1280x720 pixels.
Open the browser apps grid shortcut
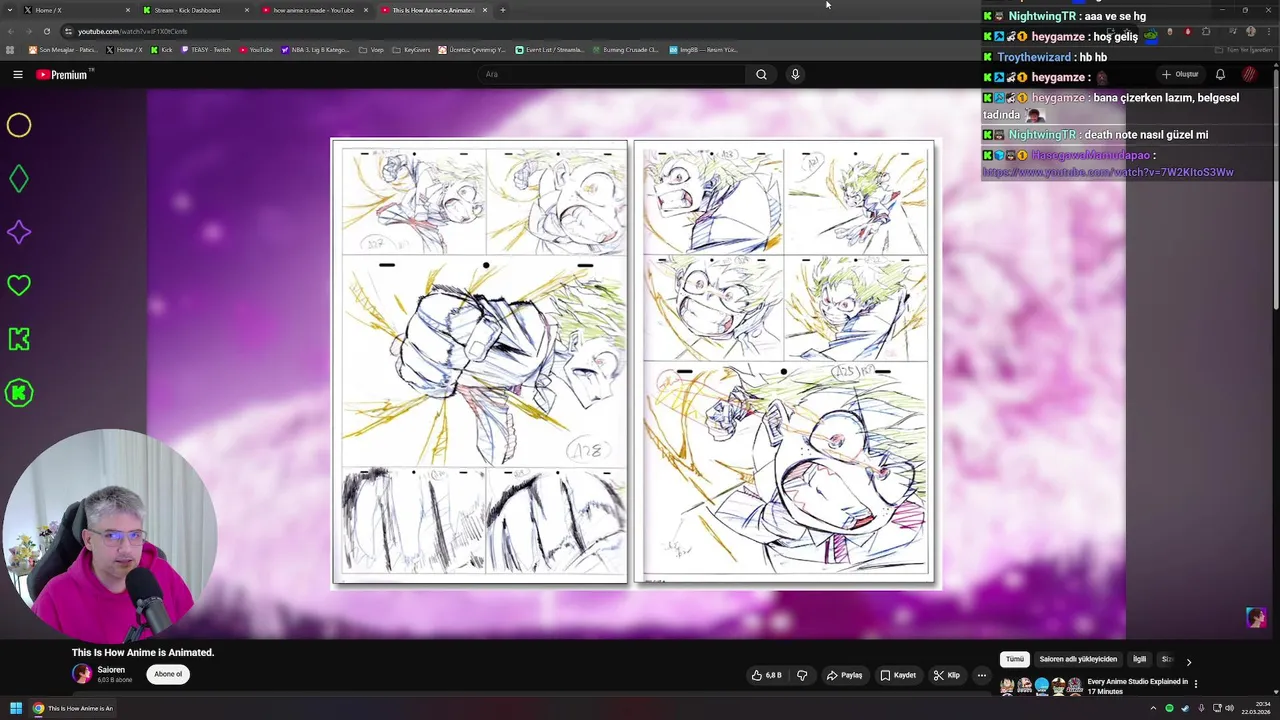pyautogui.click(x=10, y=49)
